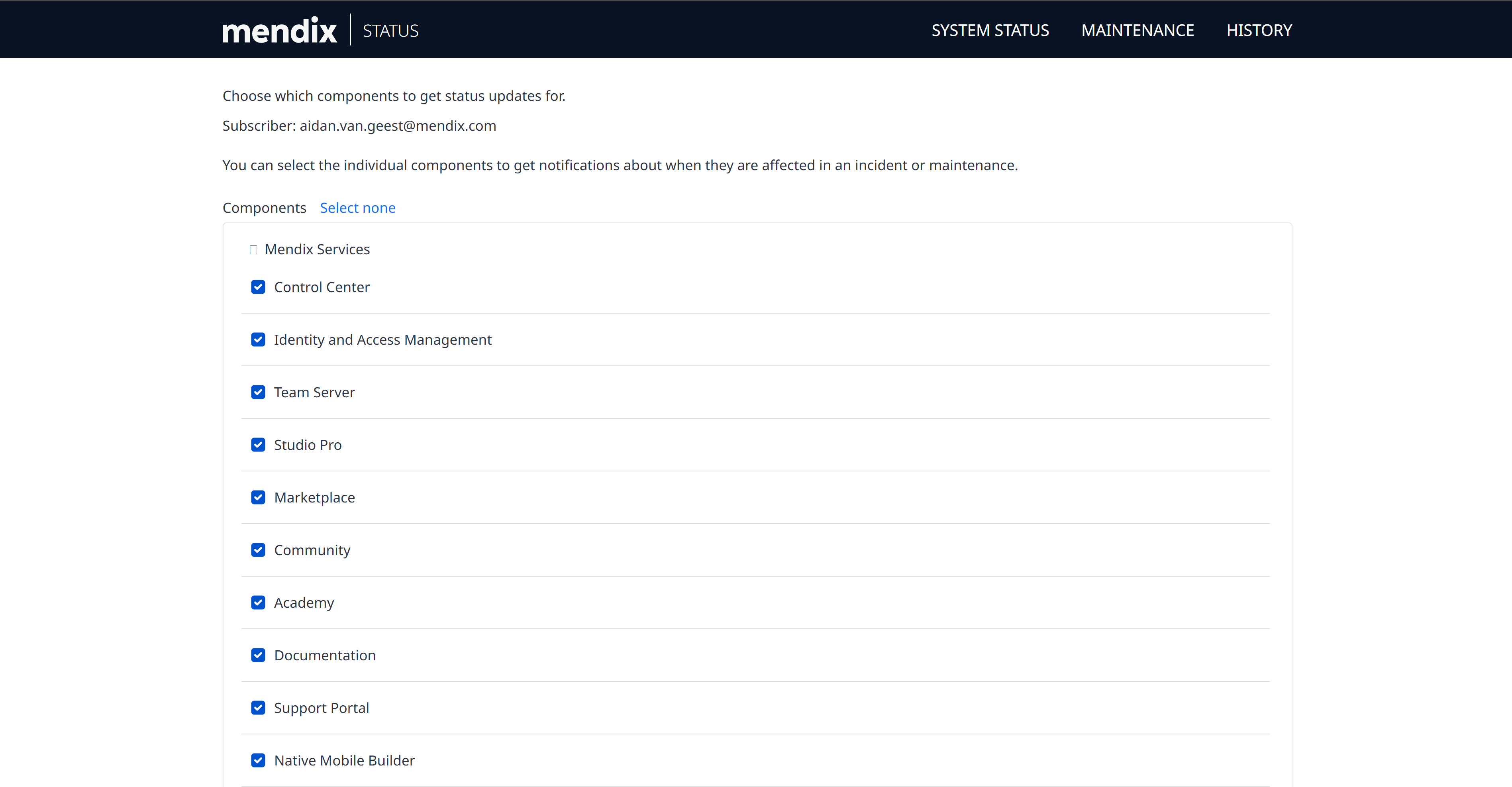Uncheck the Control Center checkbox

tap(258, 287)
